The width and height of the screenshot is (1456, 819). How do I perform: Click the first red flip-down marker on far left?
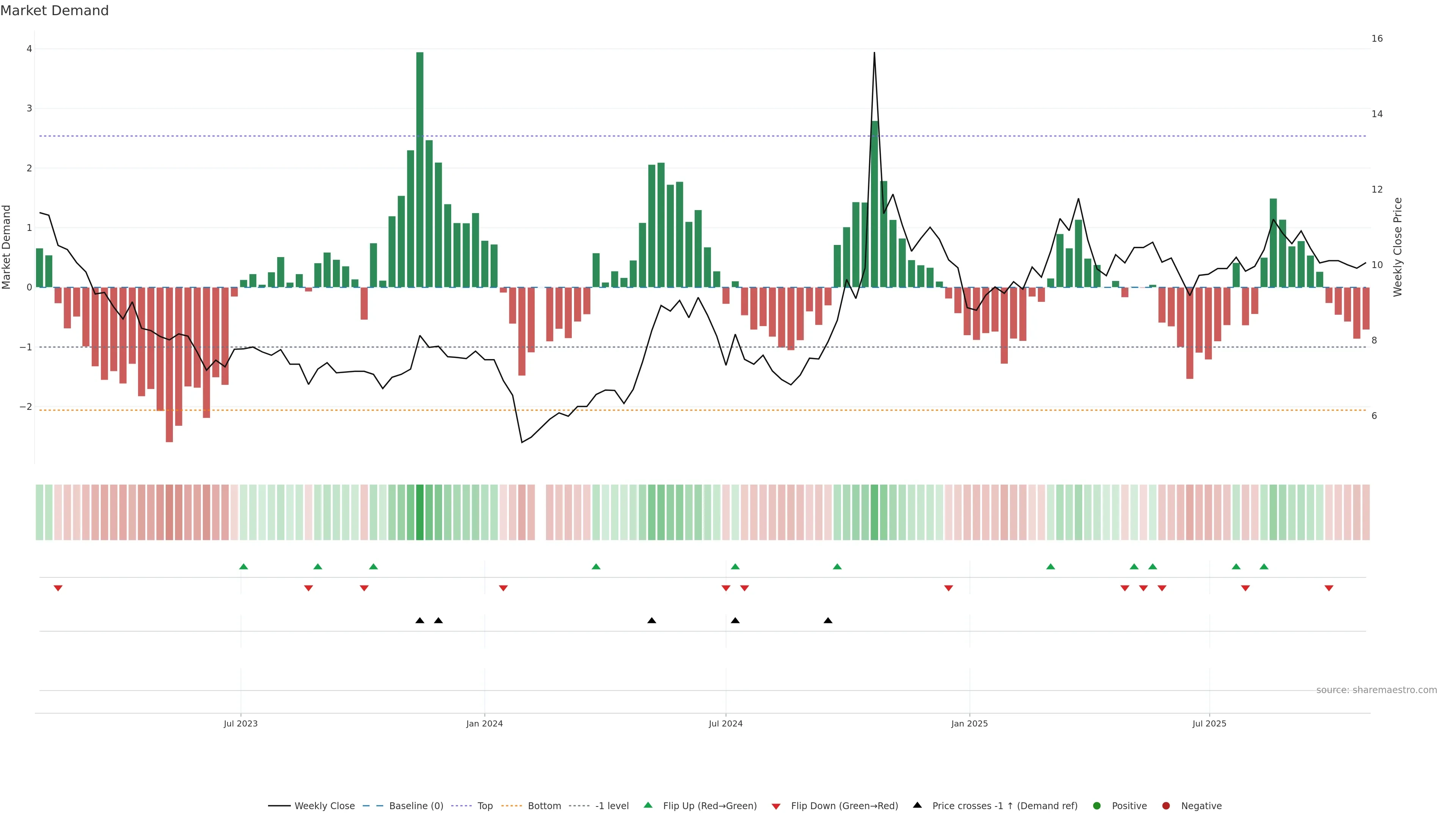point(58,588)
